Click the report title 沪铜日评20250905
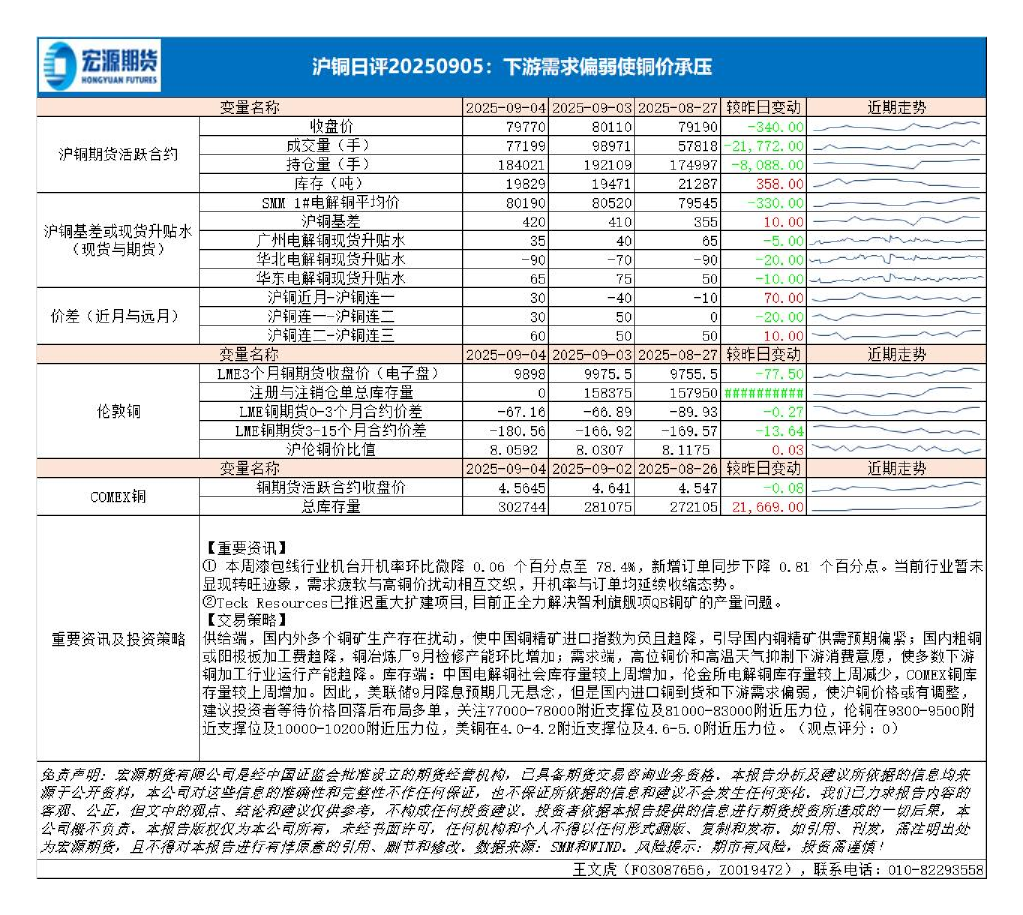The width and height of the screenshot is (1023, 915). pyautogui.click(x=511, y=67)
